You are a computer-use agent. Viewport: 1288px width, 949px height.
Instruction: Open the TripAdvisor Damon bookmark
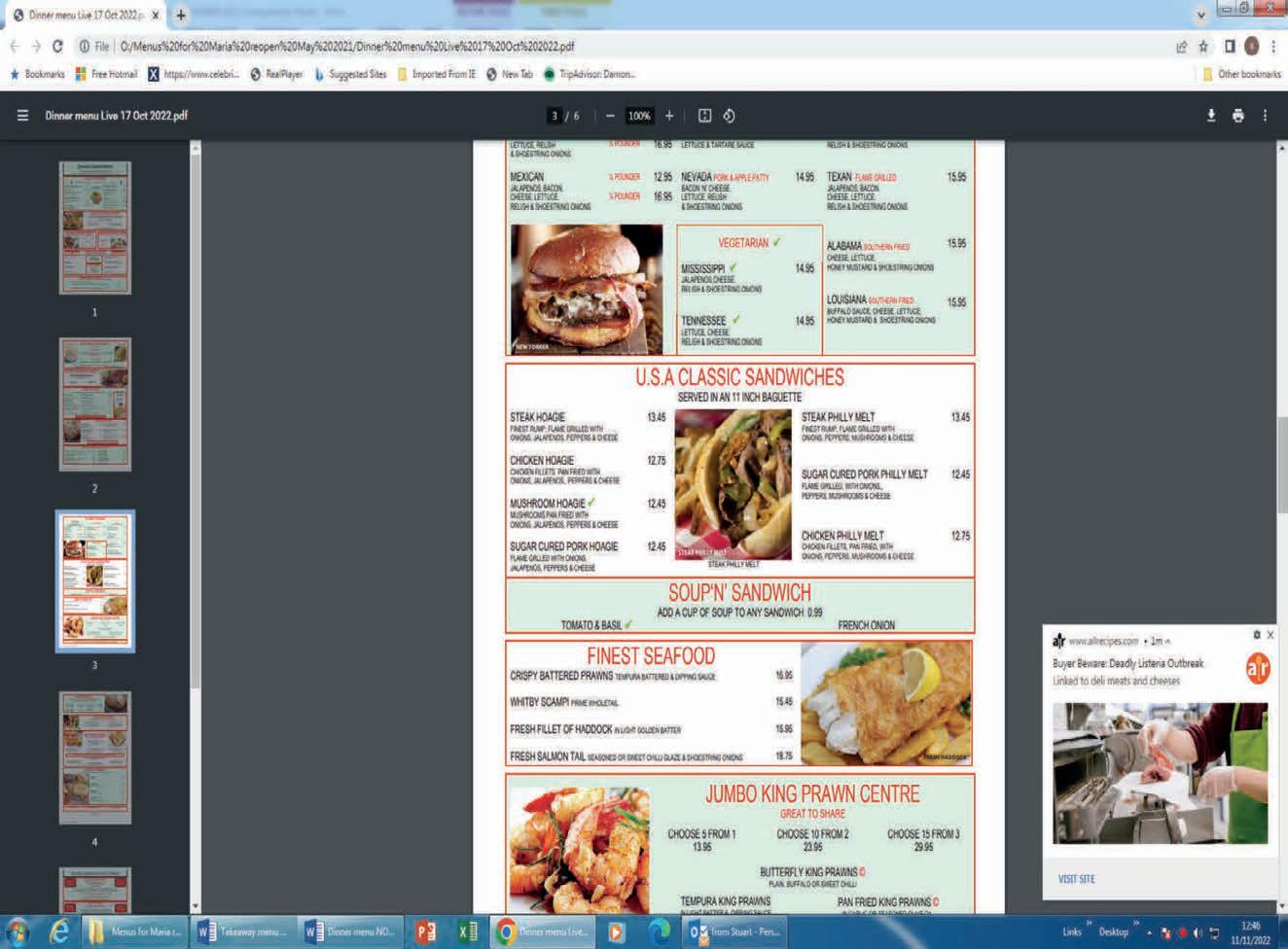click(589, 74)
